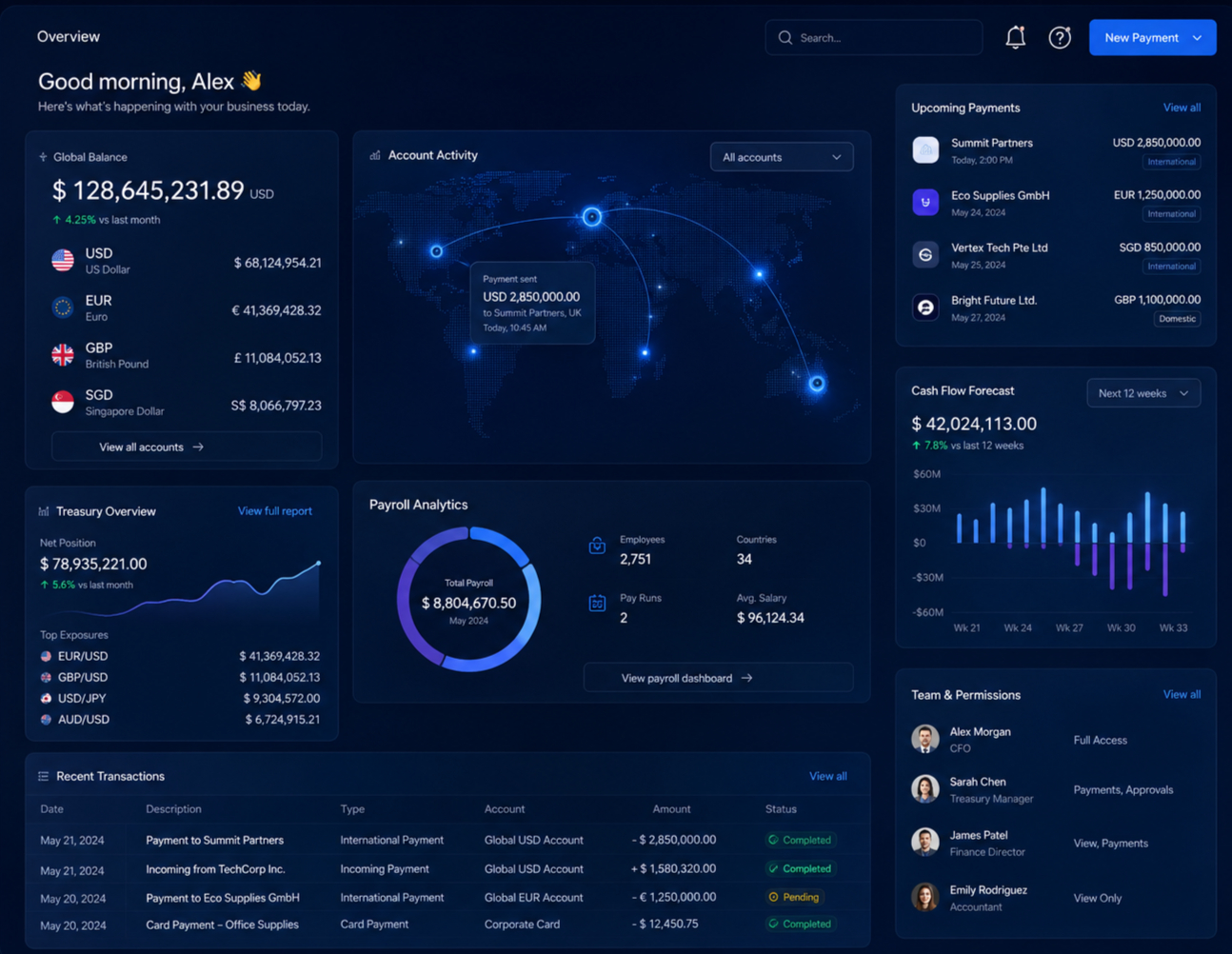Click the Payments, Approvals permission text

pos(1123,790)
